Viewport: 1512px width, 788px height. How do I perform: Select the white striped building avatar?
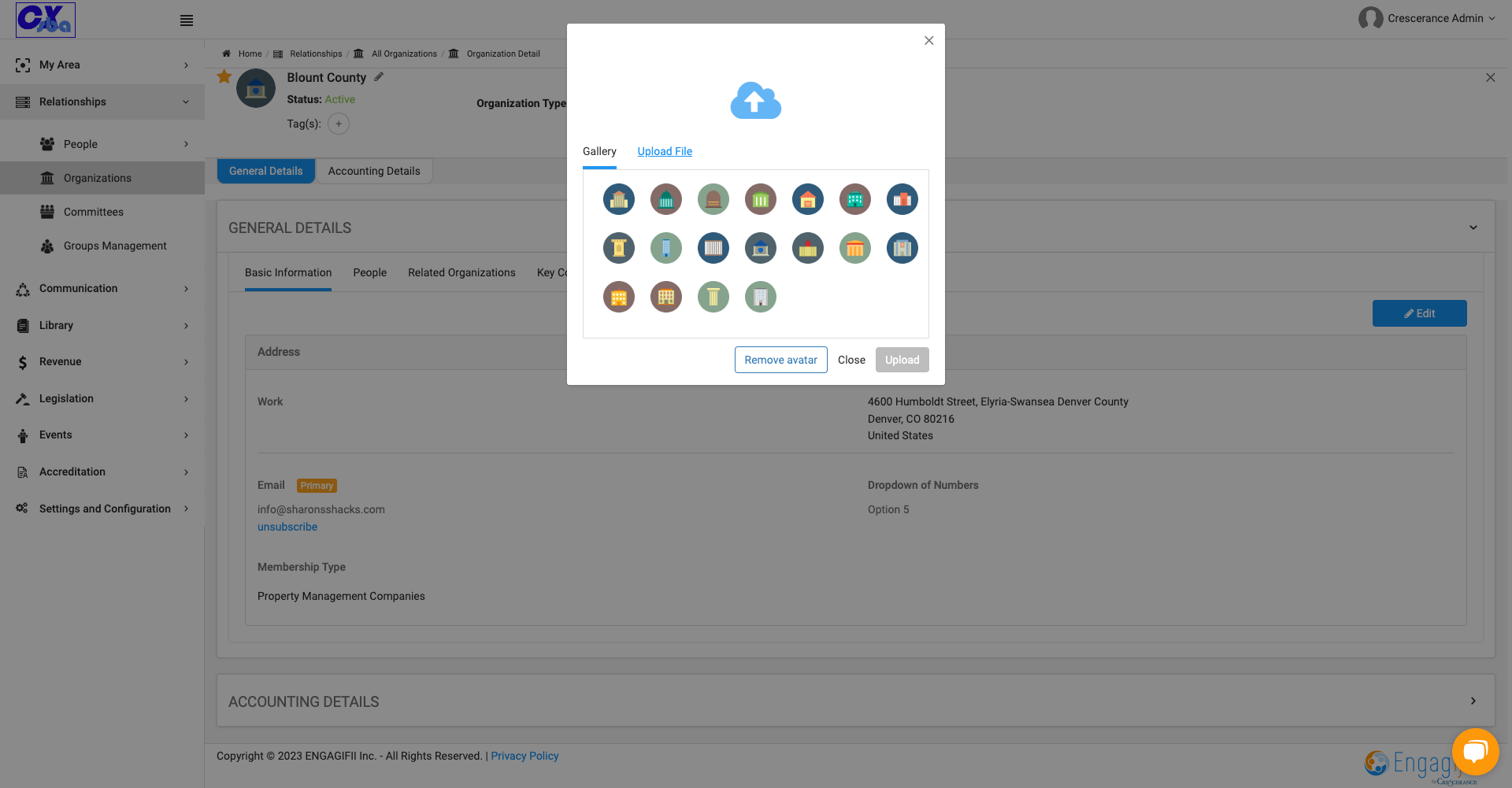coord(713,249)
